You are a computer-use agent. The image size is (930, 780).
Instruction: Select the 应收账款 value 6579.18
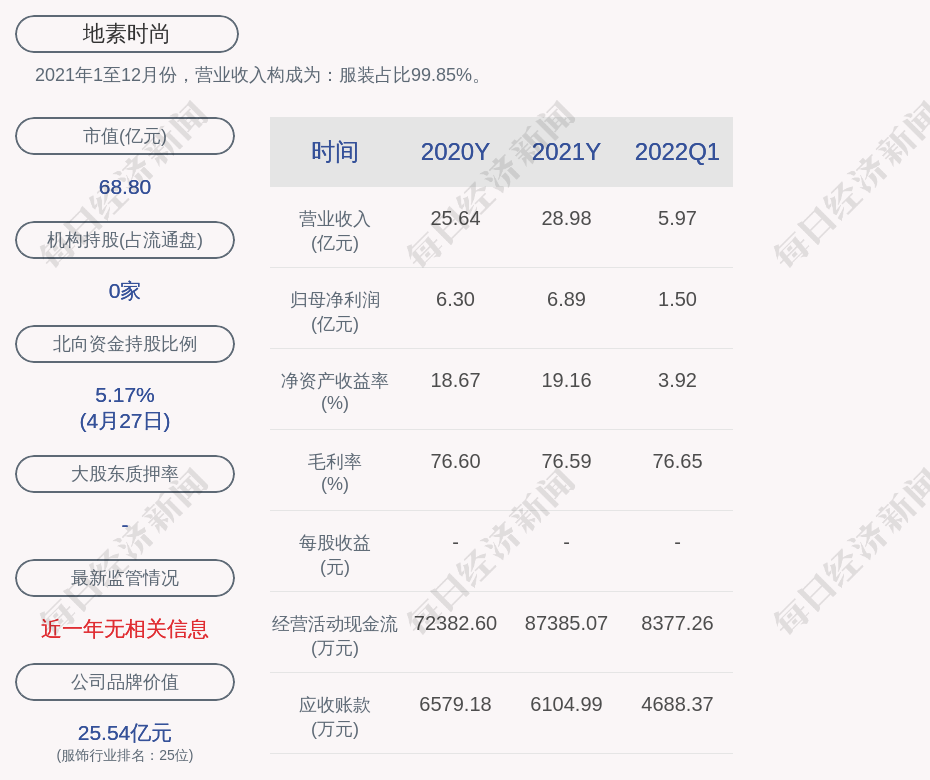coord(455,704)
